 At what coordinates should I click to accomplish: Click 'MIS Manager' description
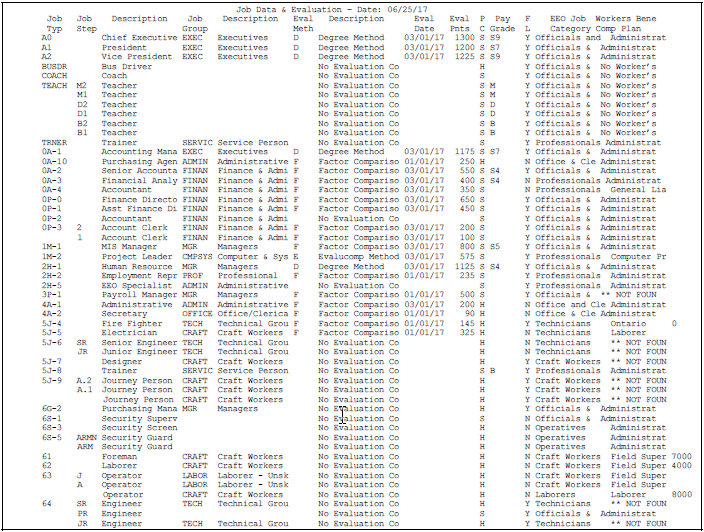pyautogui.click(x=129, y=247)
